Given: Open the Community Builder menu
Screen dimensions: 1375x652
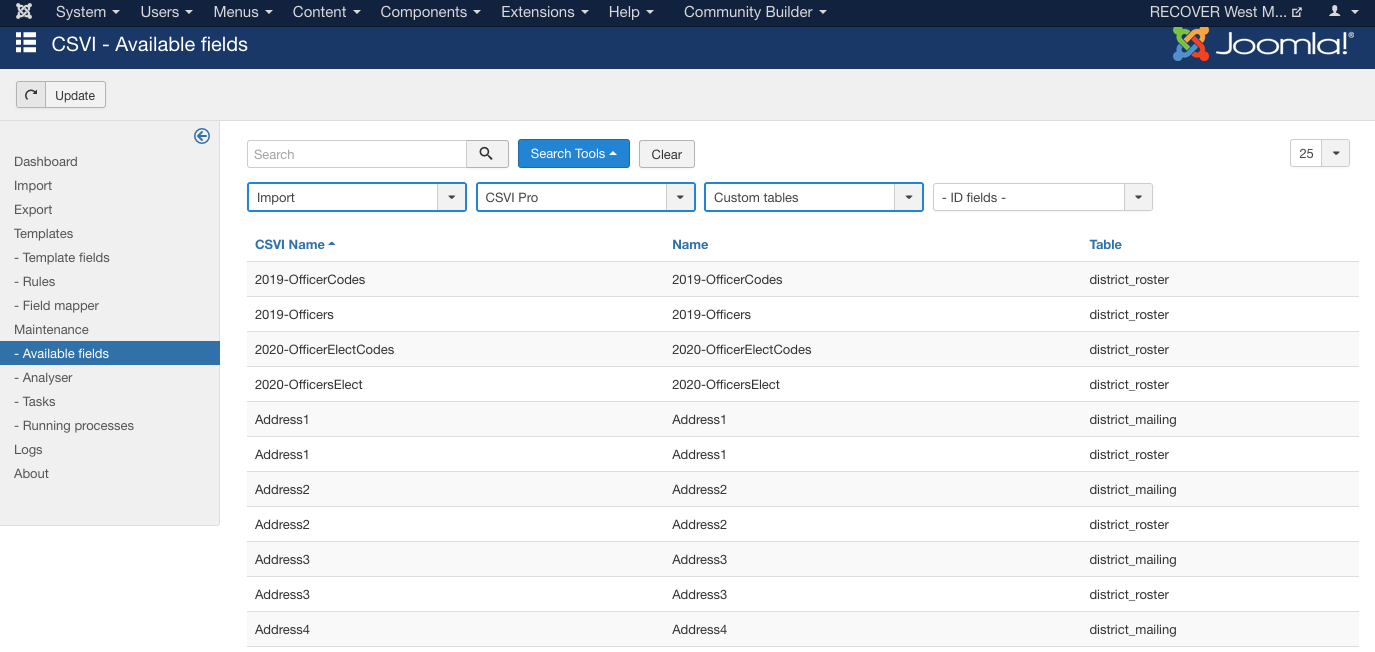Looking at the screenshot, I should [x=754, y=12].
